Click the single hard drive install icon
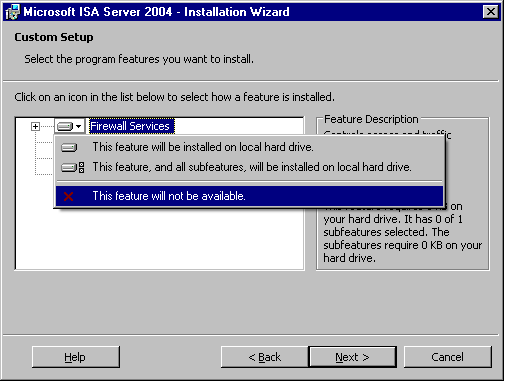 tap(69, 147)
